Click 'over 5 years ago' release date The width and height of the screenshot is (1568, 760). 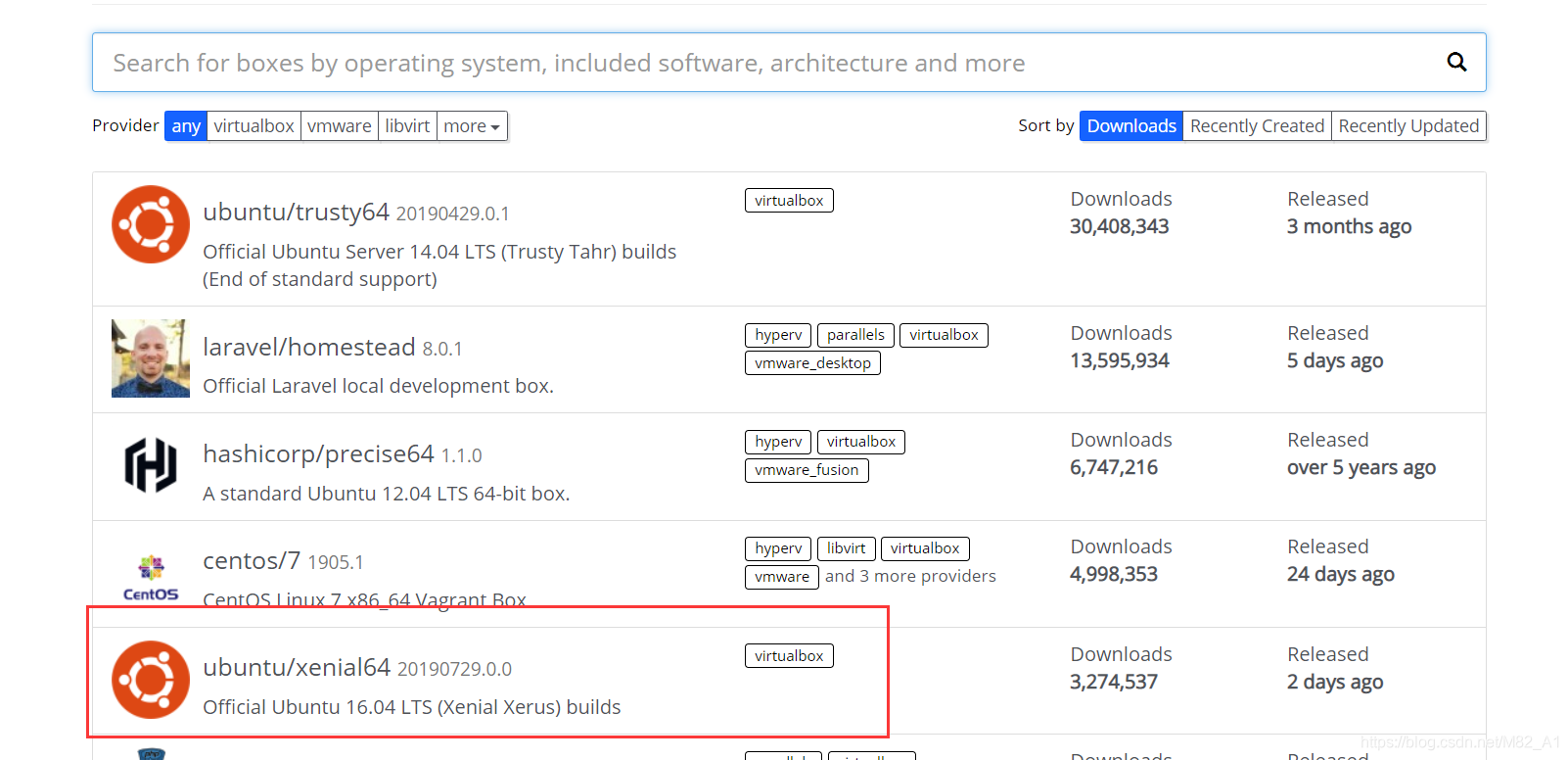(x=1361, y=467)
